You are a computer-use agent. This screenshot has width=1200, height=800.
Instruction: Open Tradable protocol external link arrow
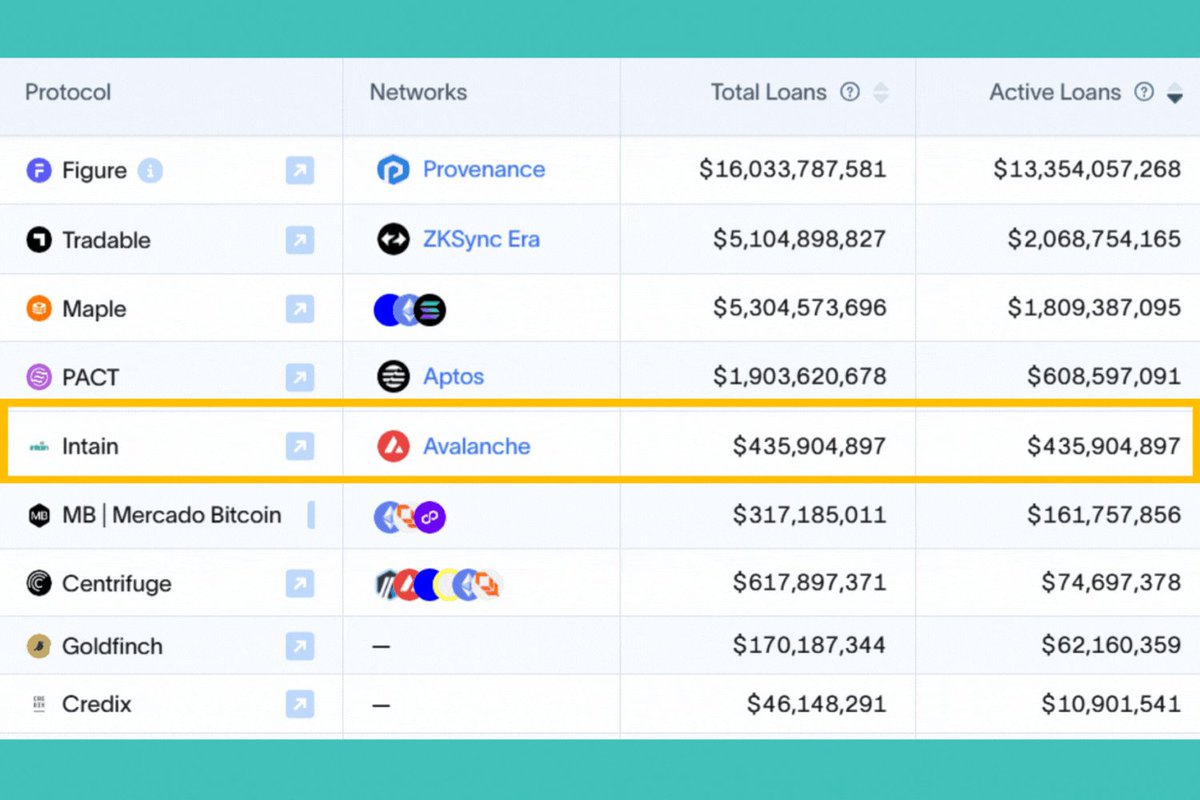[299, 240]
